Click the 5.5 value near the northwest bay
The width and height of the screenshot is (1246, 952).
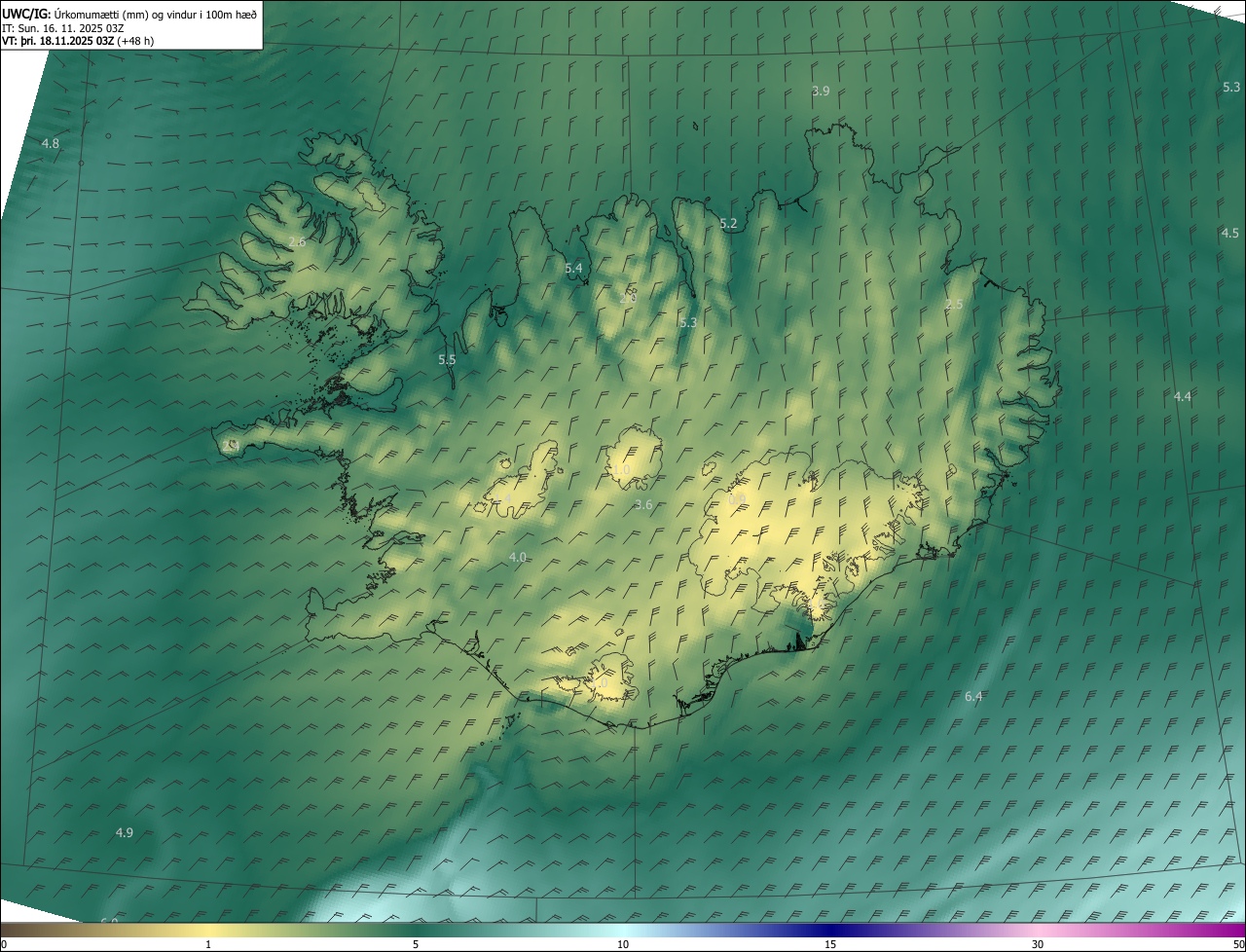tap(447, 359)
